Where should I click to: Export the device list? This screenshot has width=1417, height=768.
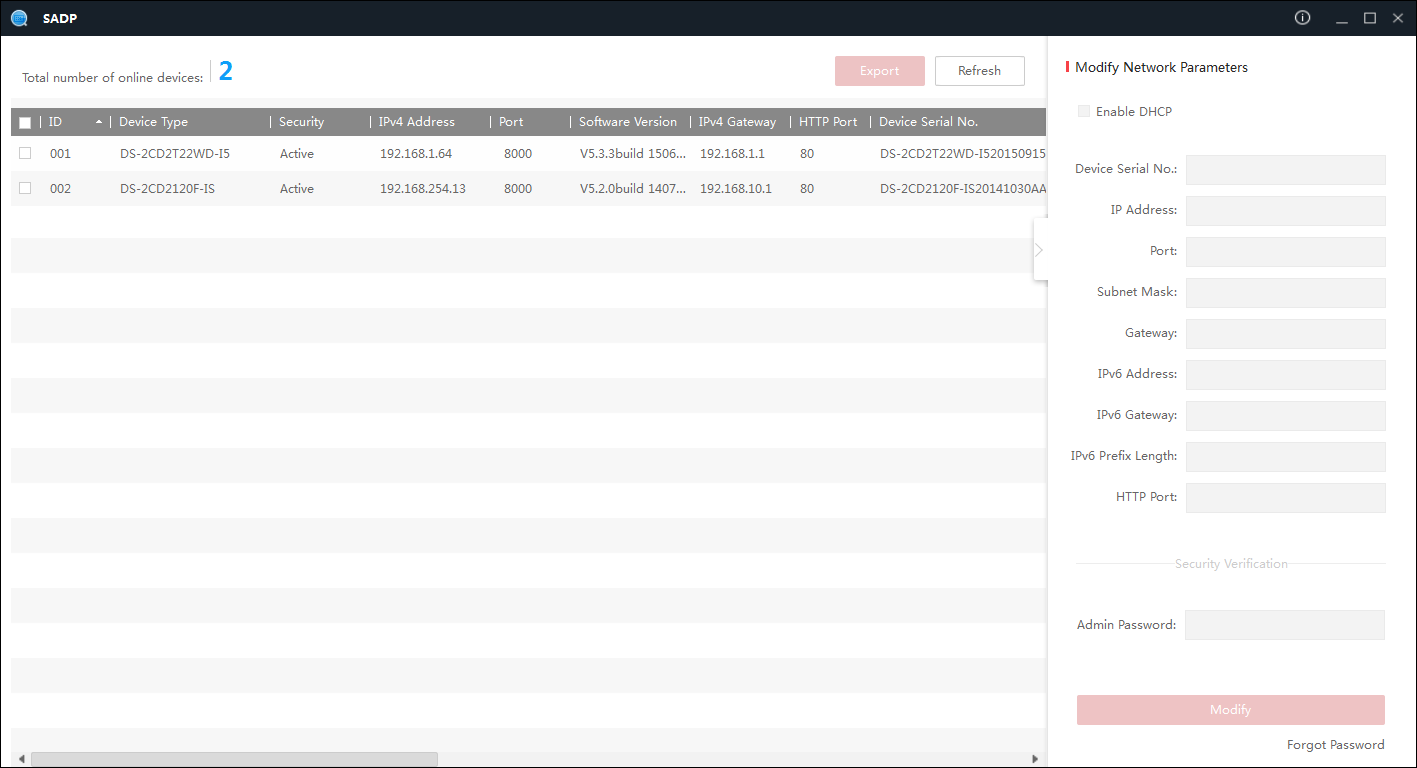(880, 70)
